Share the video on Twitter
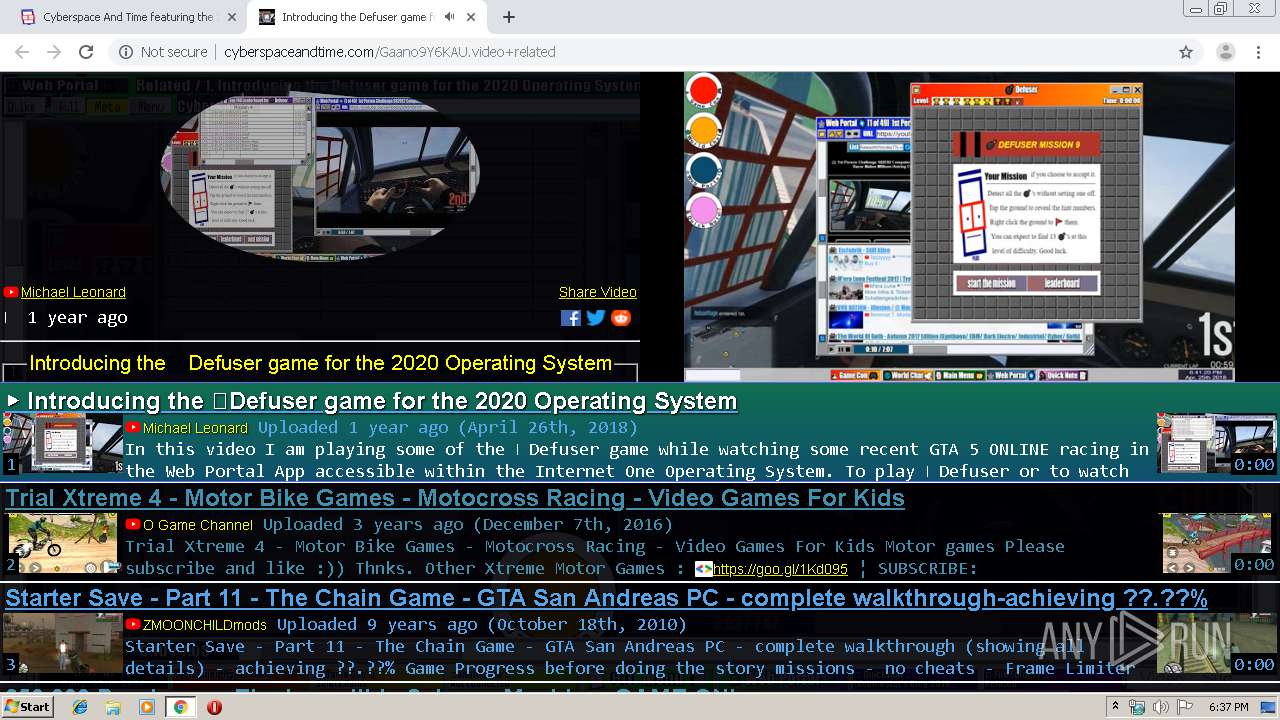This screenshot has height=720, width=1280. 596,318
